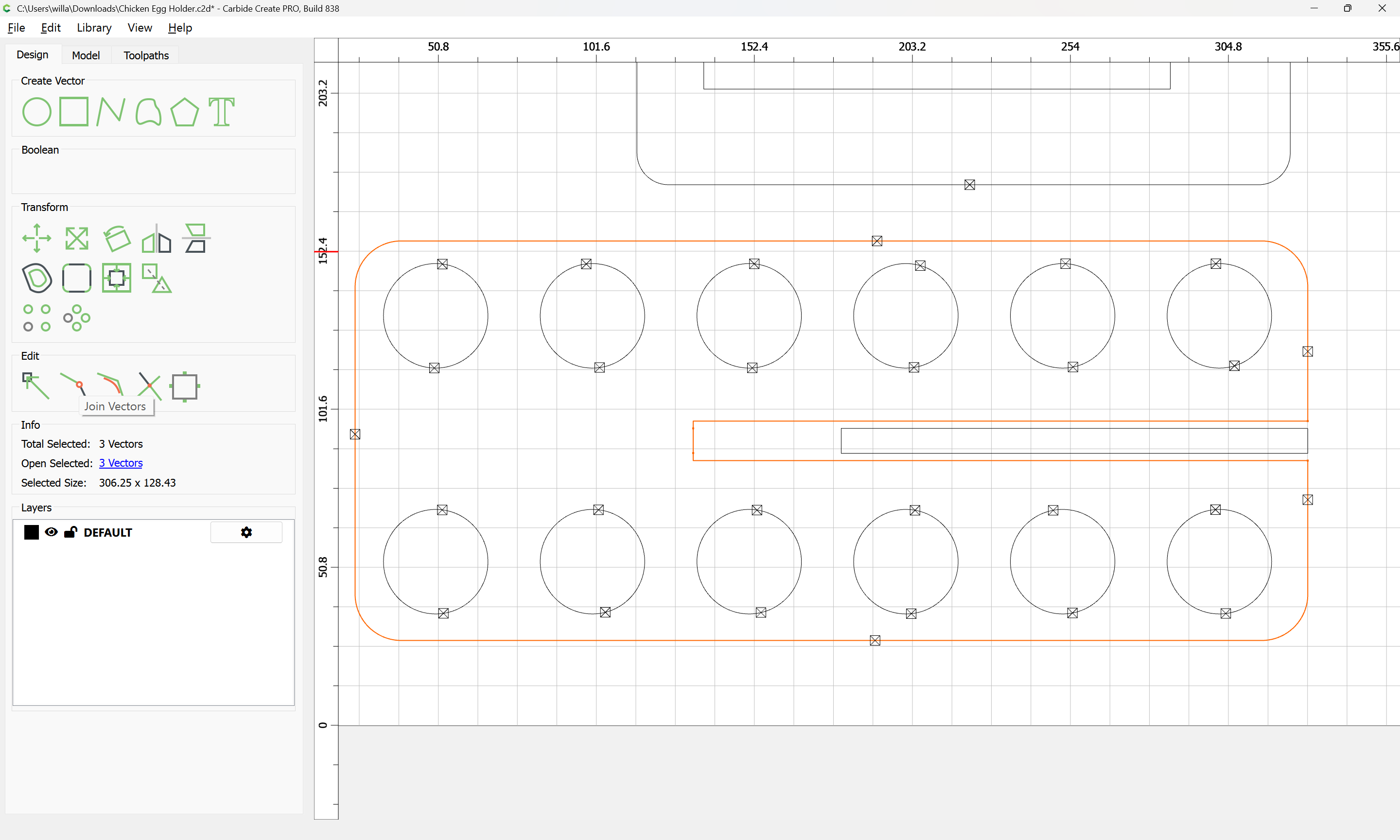Click the Rotate transform icon
1400x840 pixels.
[x=117, y=238]
